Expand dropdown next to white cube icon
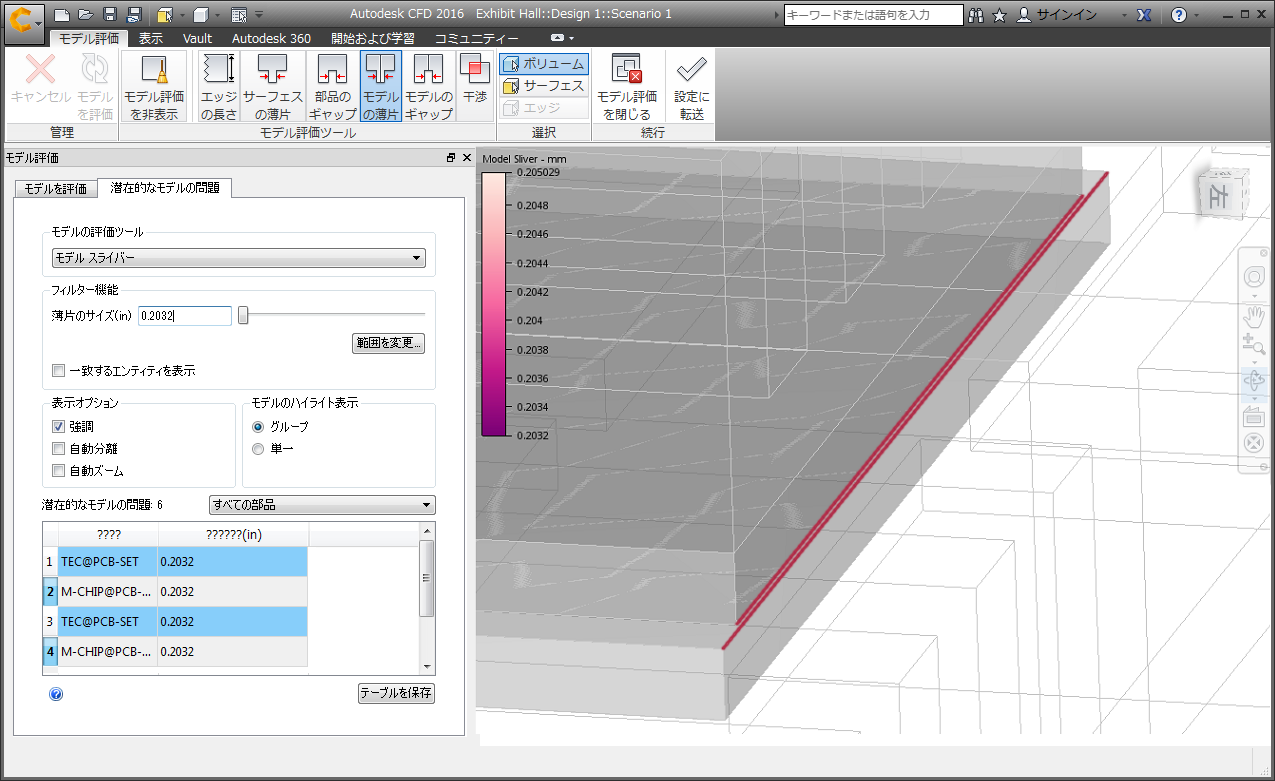 click(x=218, y=15)
